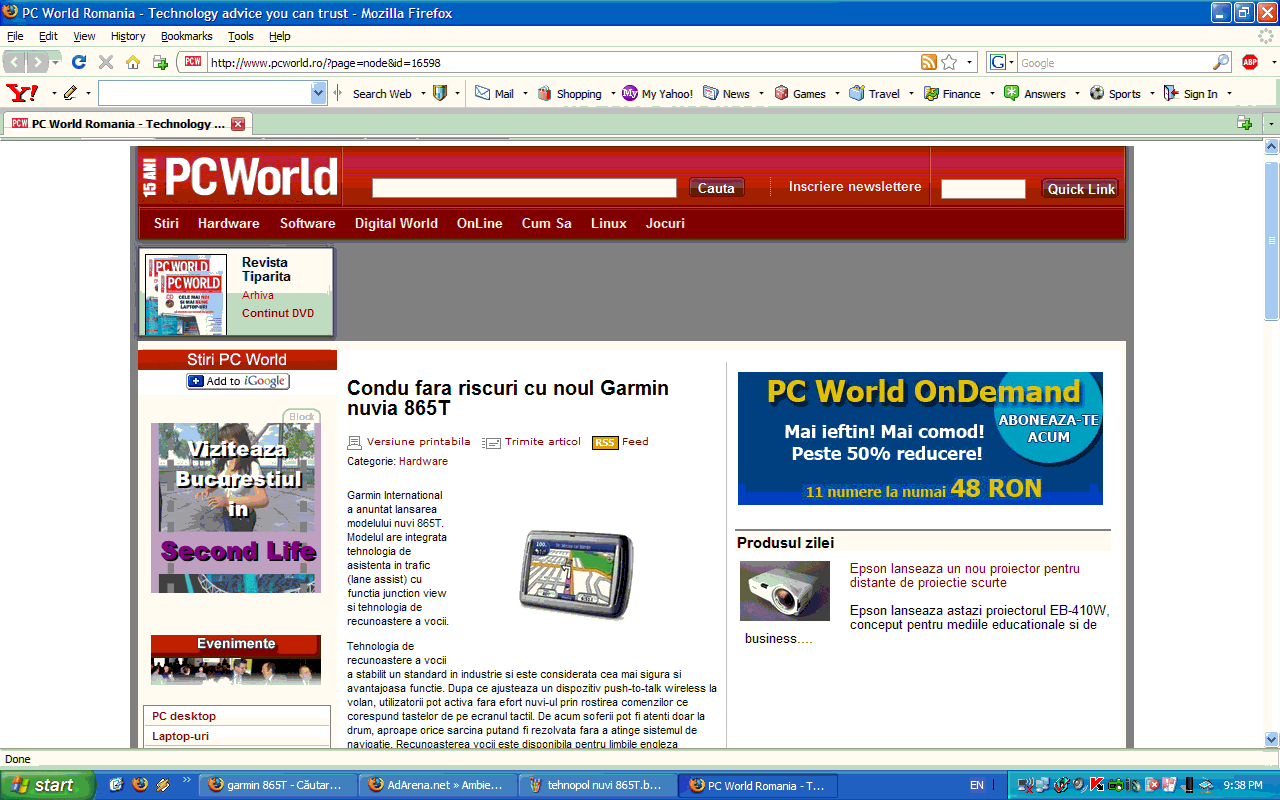This screenshot has width=1280, height=800.
Task: Open the Hardware category link
Action: (423, 462)
